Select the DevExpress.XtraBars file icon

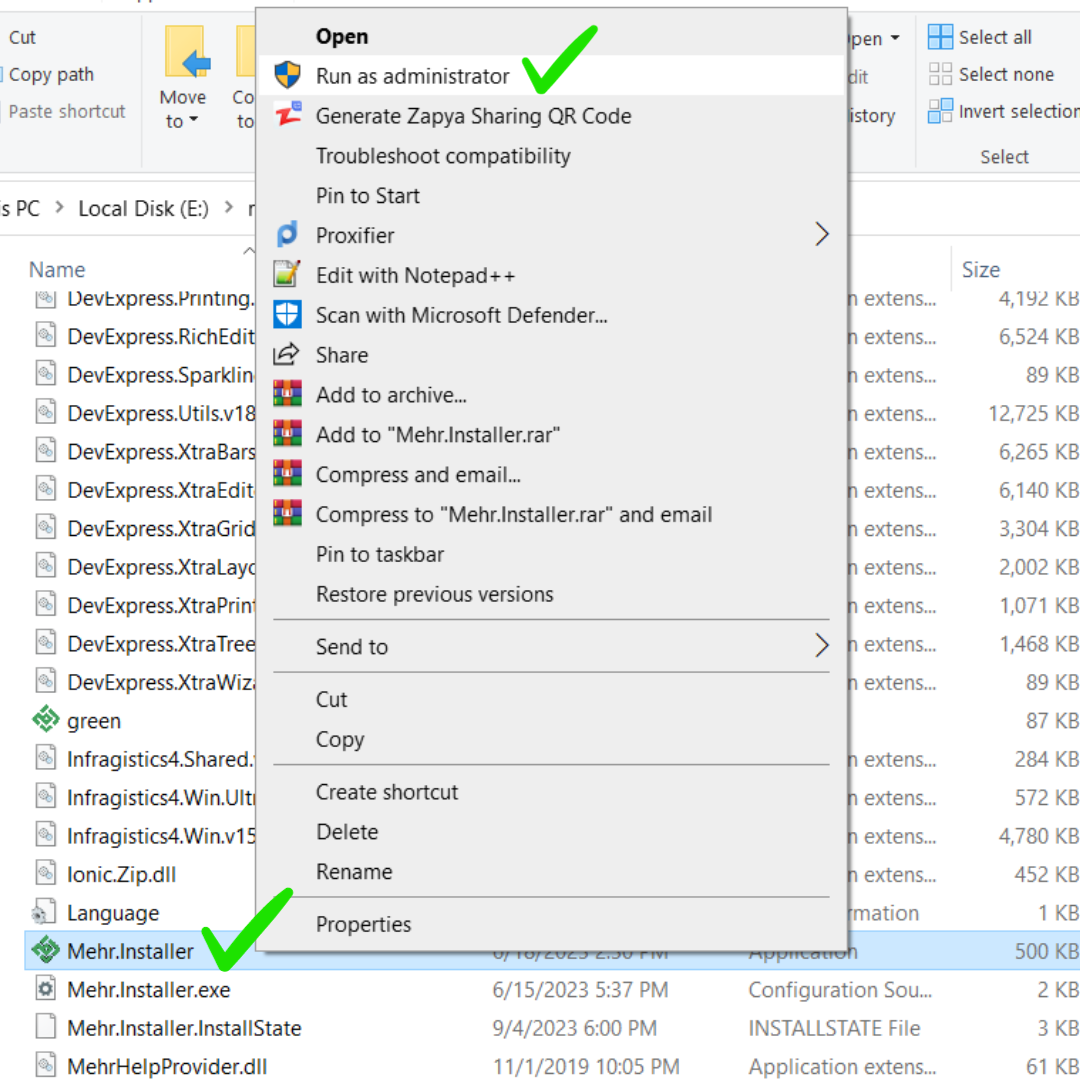click(45, 452)
